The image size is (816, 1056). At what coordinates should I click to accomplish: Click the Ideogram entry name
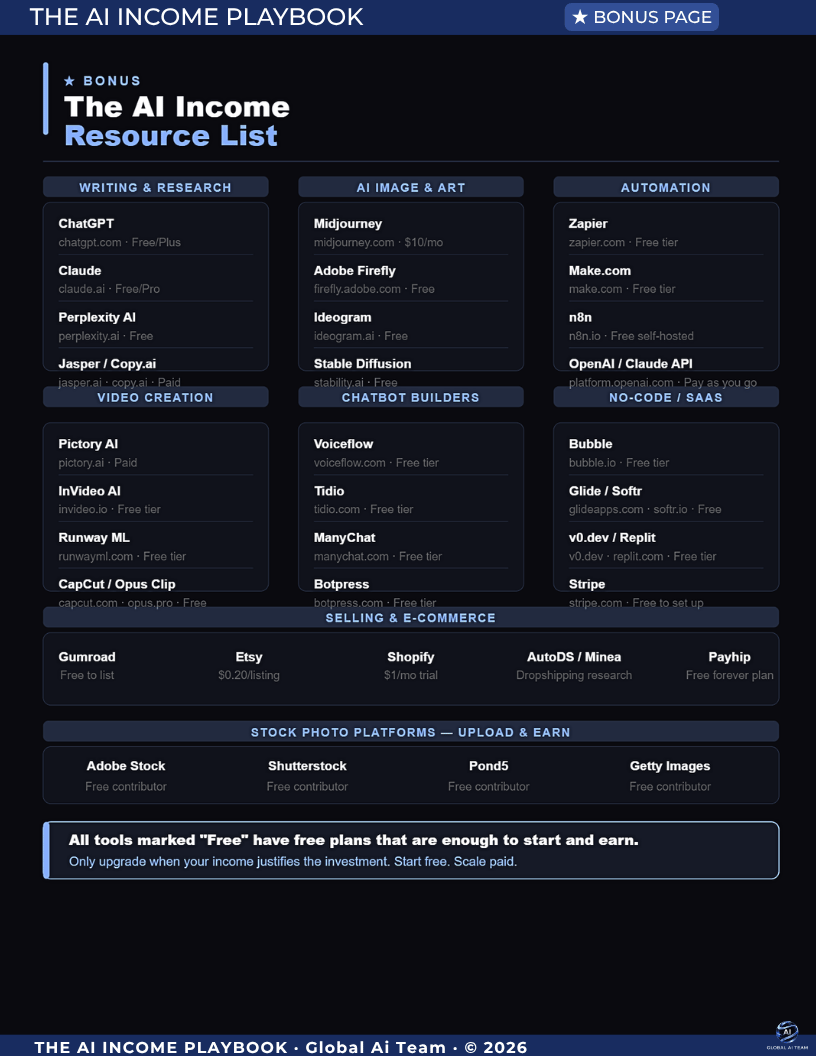(343, 317)
